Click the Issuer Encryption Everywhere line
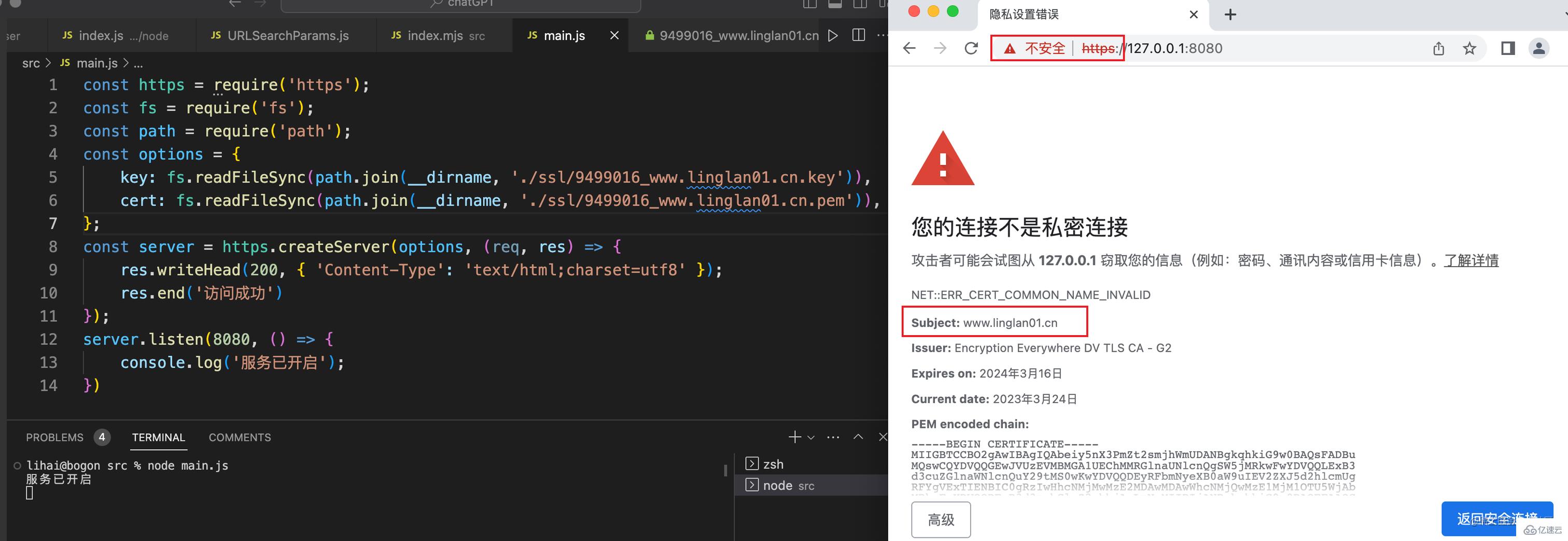 1041,348
